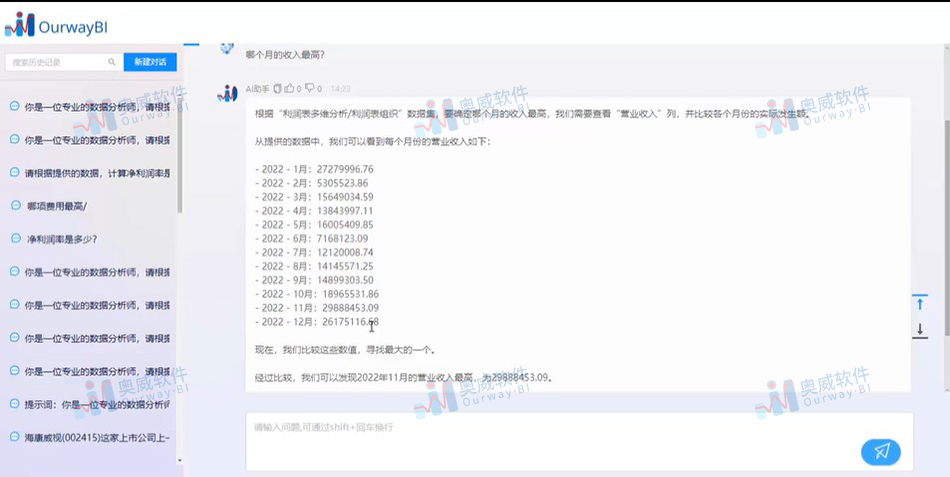This screenshot has height=477, width=950.
Task: Click the line 2022 - 7月:12120008.74
Action: [x=314, y=253]
